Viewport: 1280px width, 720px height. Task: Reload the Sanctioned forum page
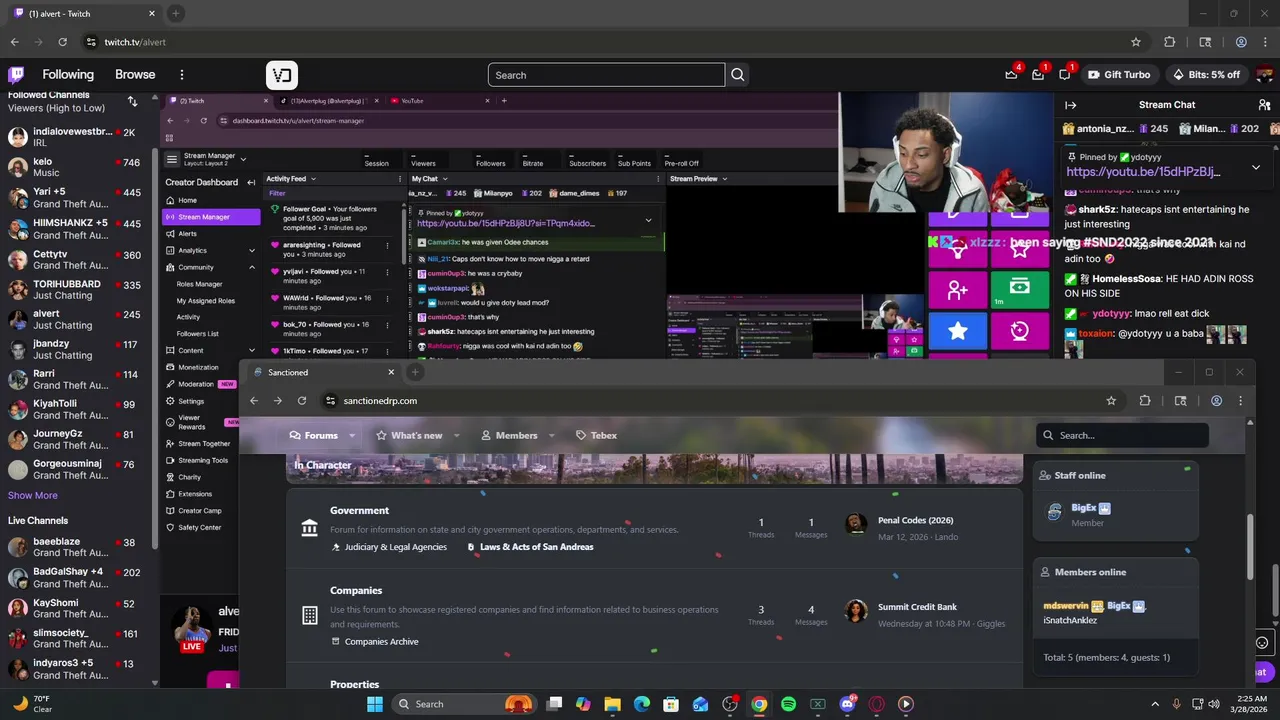[301, 401]
